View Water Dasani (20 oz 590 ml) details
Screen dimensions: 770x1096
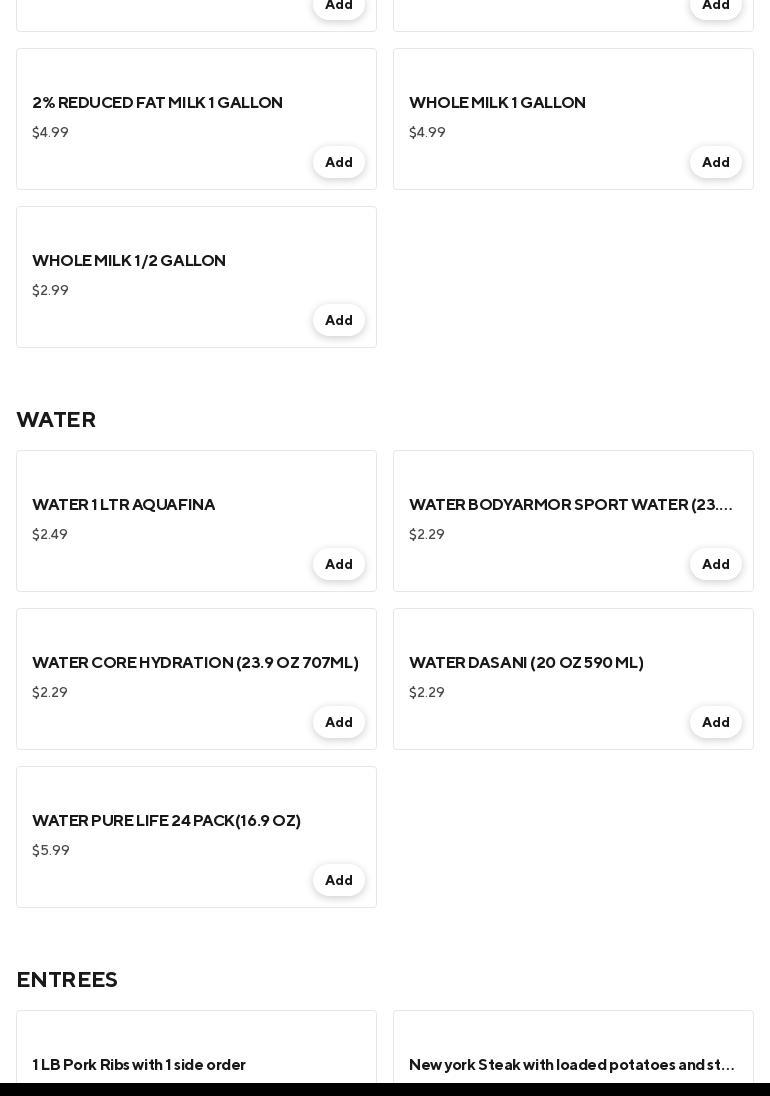click(526, 663)
